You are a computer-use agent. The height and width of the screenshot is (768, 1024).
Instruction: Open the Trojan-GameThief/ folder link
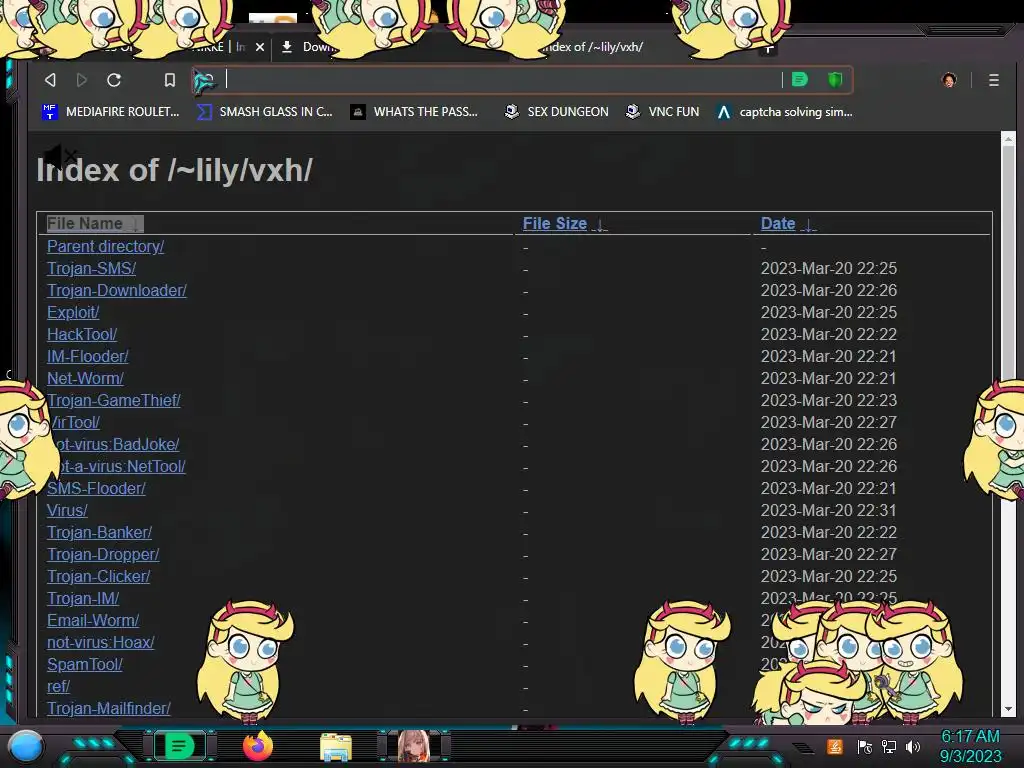click(x=114, y=400)
